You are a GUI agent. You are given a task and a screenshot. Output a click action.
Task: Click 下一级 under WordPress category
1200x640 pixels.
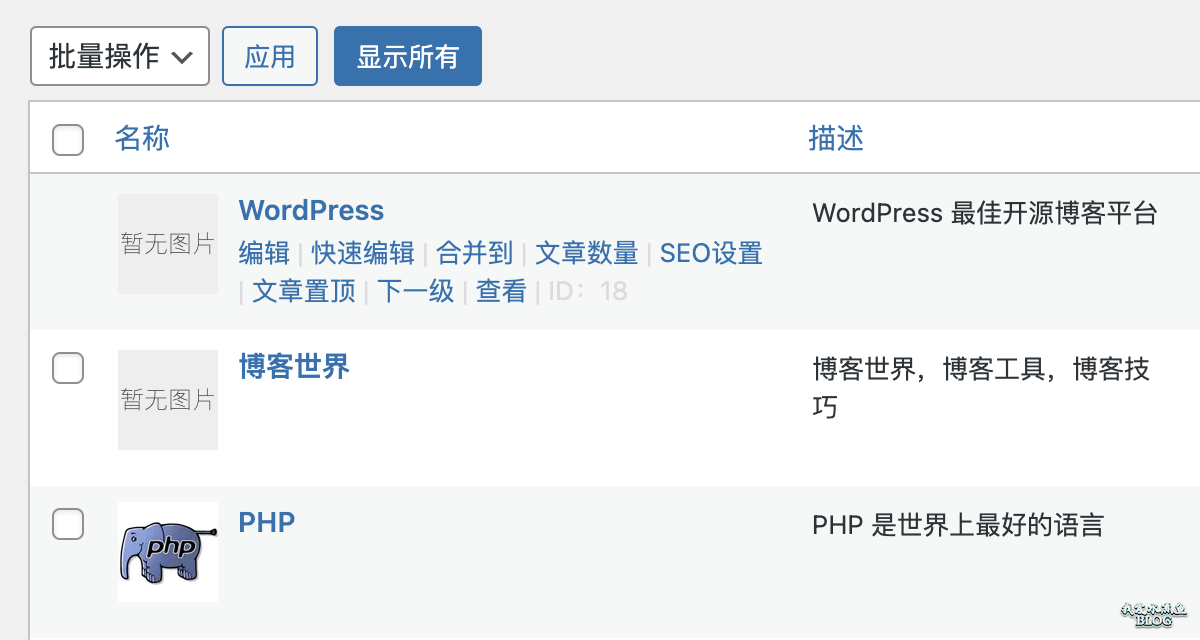click(415, 291)
